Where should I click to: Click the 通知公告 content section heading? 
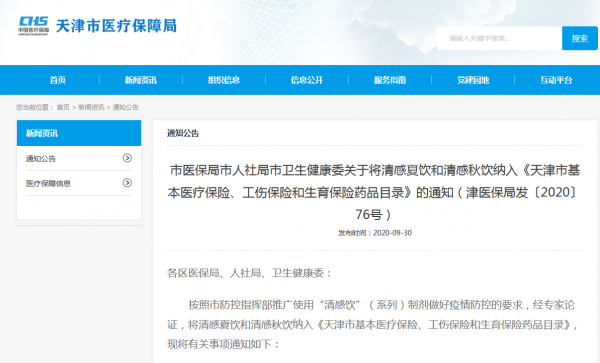coord(183,133)
